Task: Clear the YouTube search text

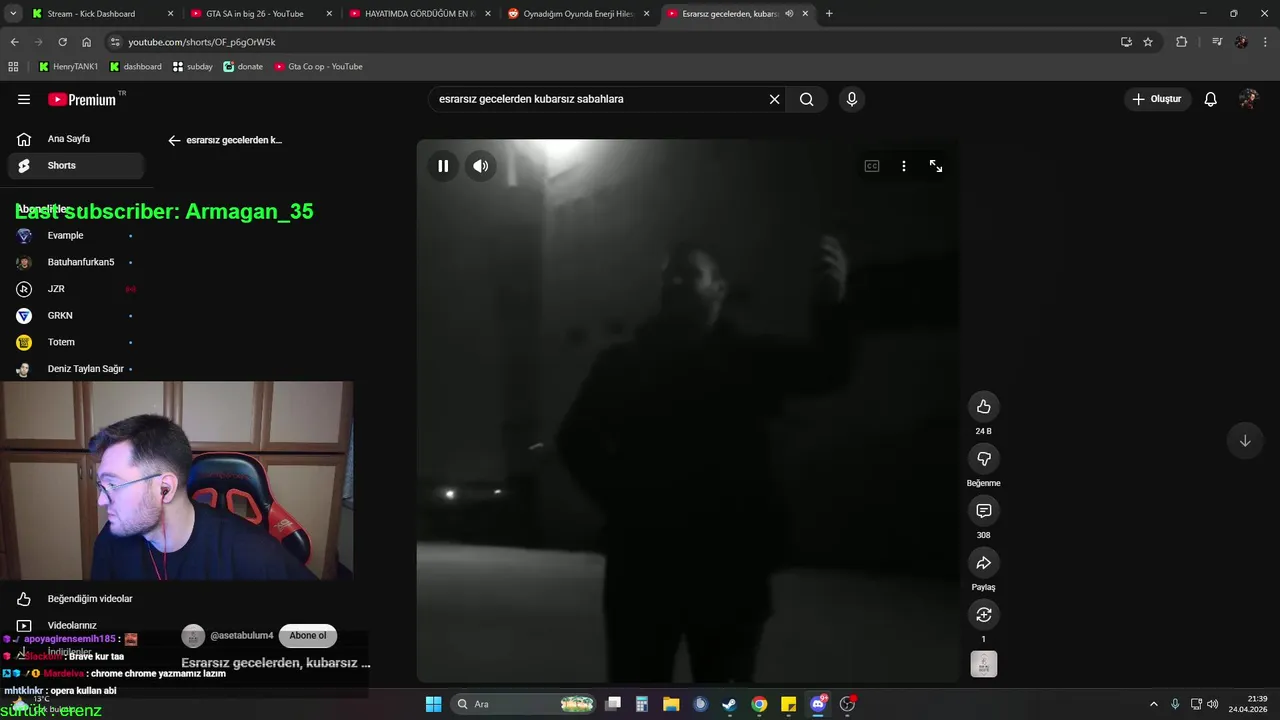Action: coord(774,99)
